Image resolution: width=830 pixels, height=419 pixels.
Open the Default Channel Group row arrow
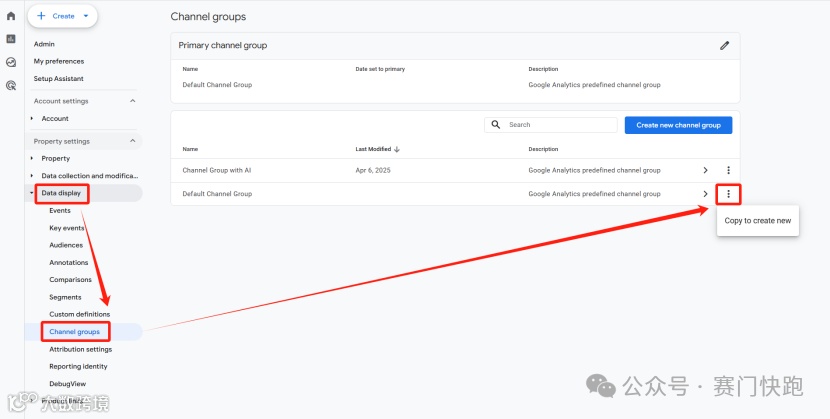coord(706,194)
